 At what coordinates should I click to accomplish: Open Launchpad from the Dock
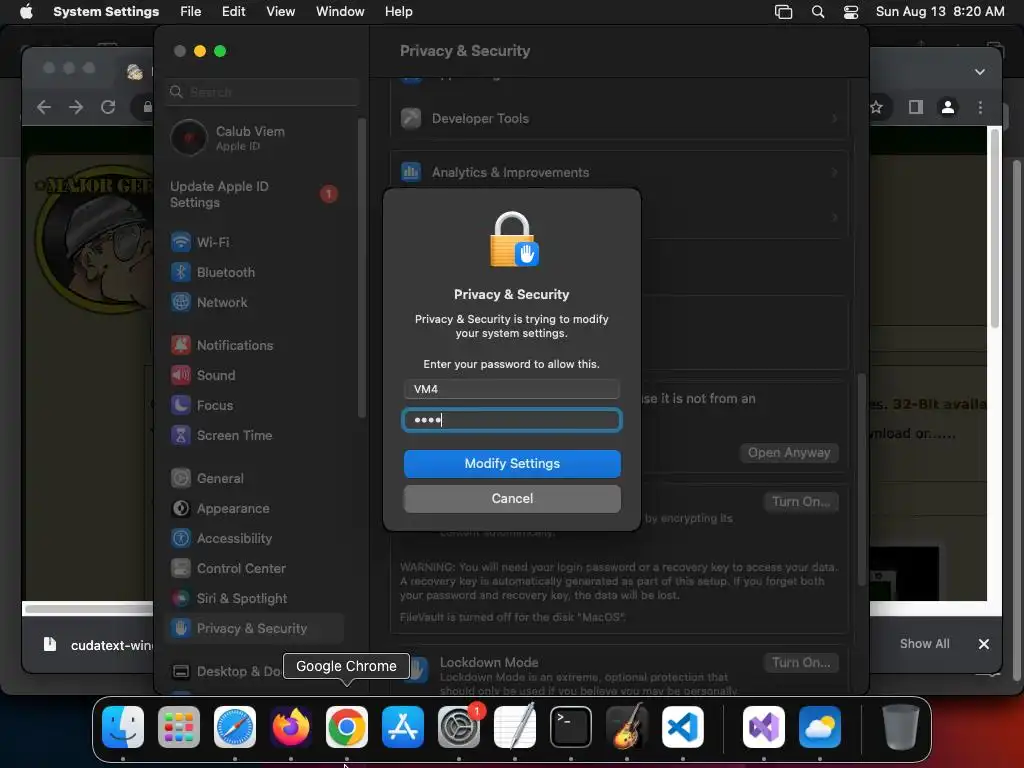[x=179, y=727]
